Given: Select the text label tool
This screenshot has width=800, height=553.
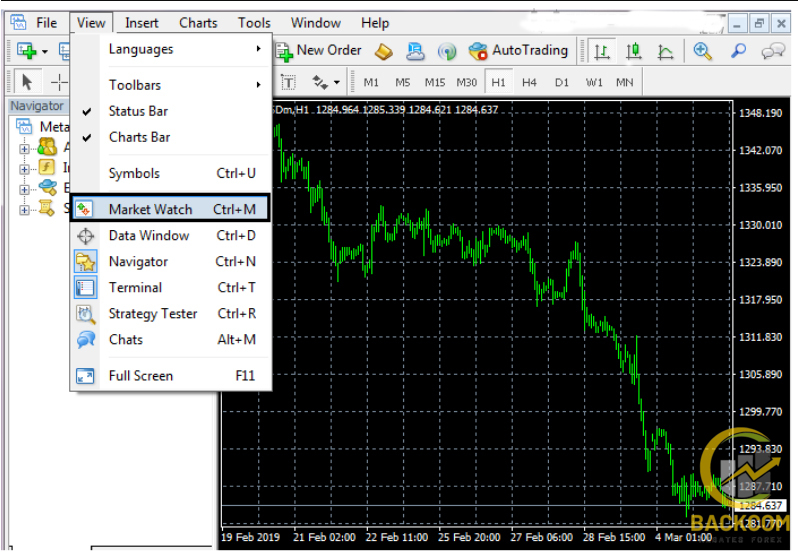Looking at the screenshot, I should [288, 82].
